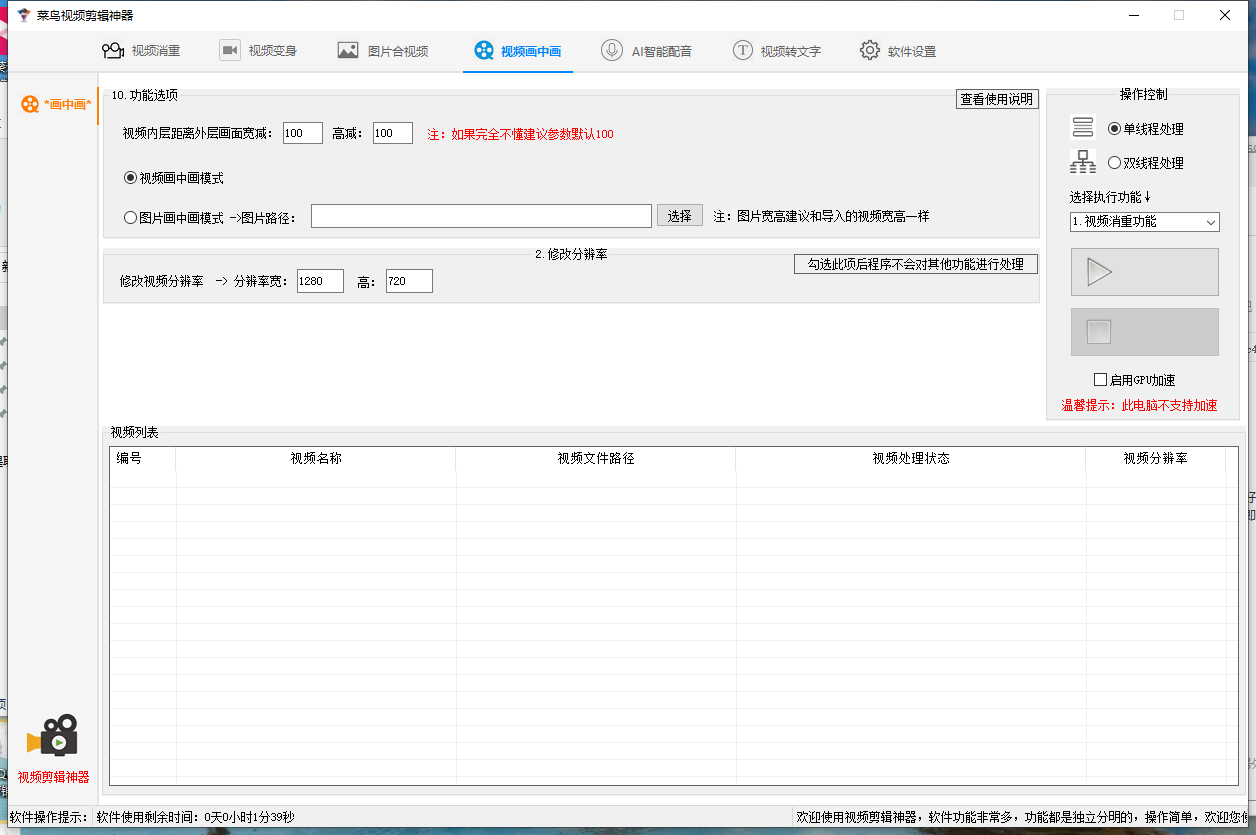Click the 视频变身 video icon
1256x835 pixels.
point(230,51)
